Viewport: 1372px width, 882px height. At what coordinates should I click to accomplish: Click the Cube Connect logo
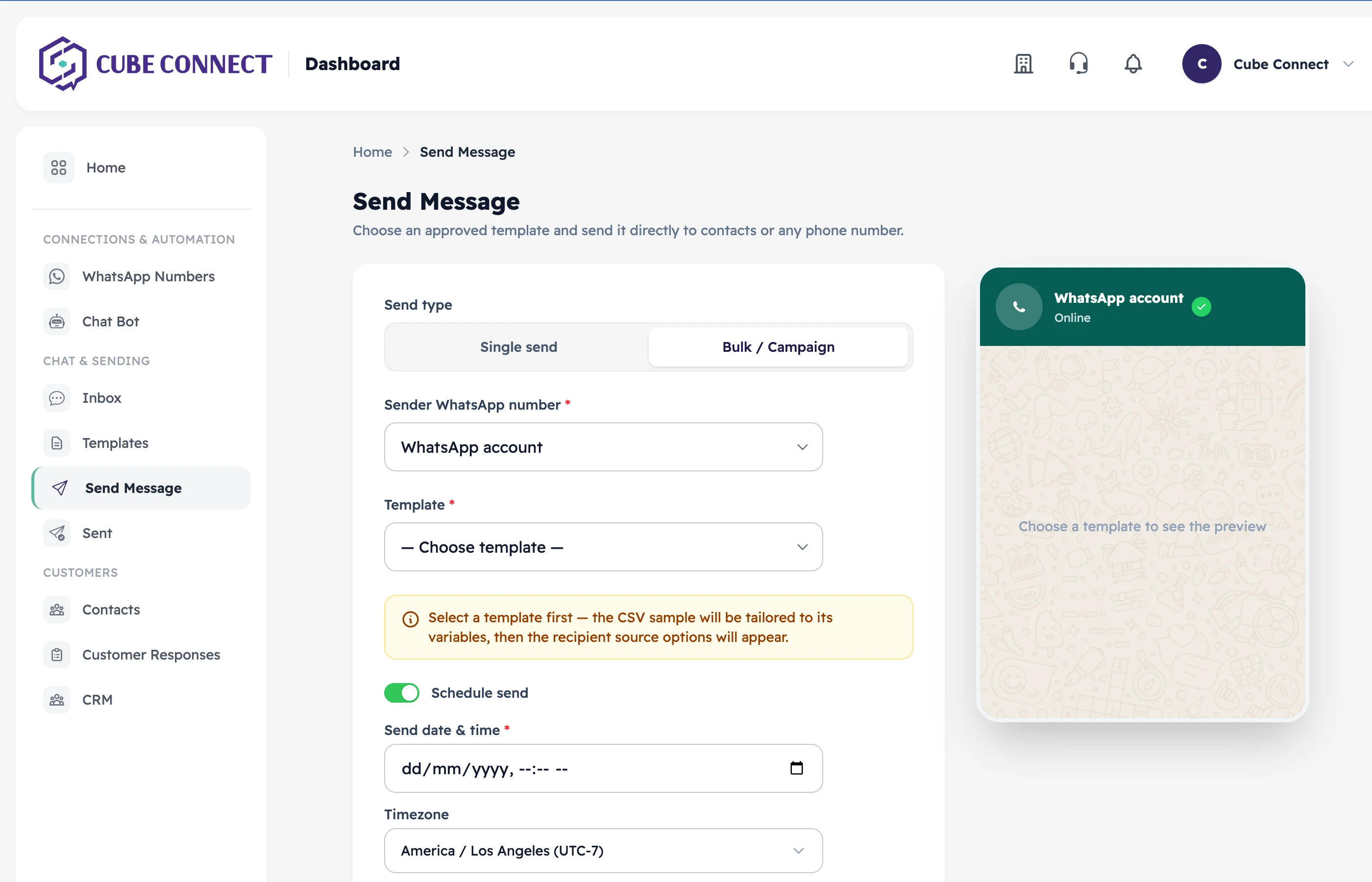pyautogui.click(x=155, y=64)
